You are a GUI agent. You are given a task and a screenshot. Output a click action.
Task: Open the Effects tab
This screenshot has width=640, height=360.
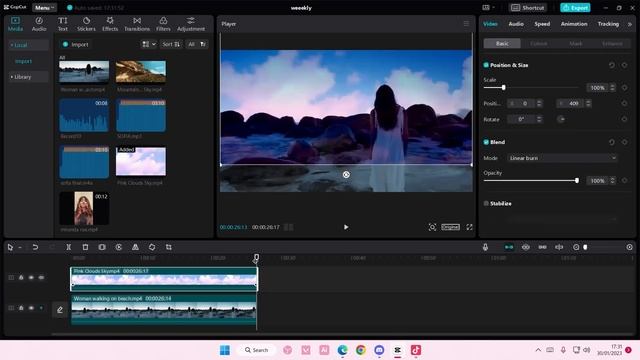[110, 24]
